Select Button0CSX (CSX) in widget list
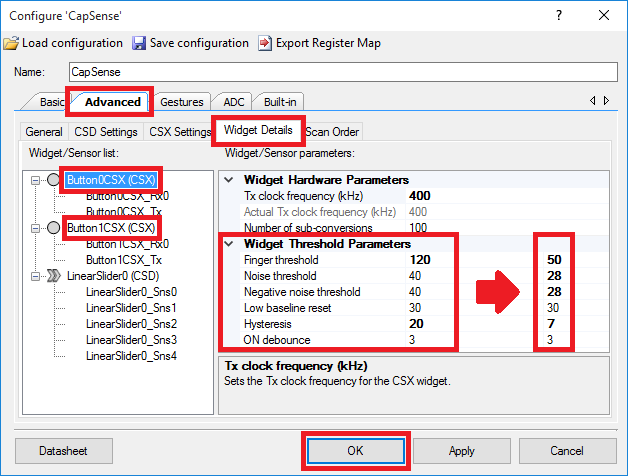Viewport: 628px width, 476px height. coord(111,180)
